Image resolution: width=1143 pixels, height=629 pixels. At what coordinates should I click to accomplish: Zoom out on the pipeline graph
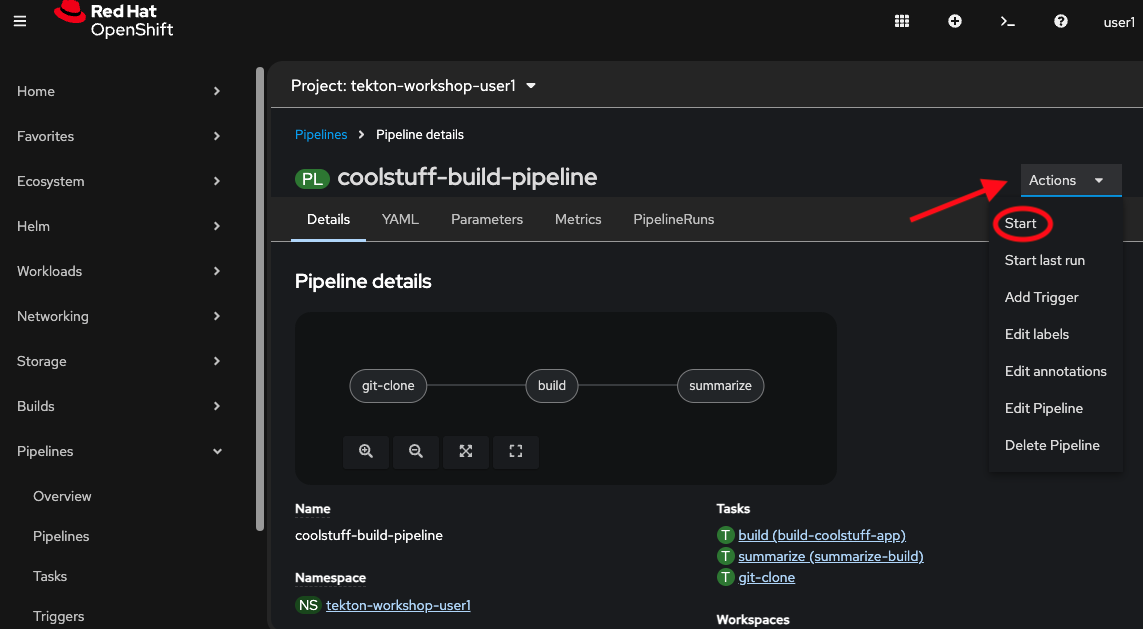416,452
